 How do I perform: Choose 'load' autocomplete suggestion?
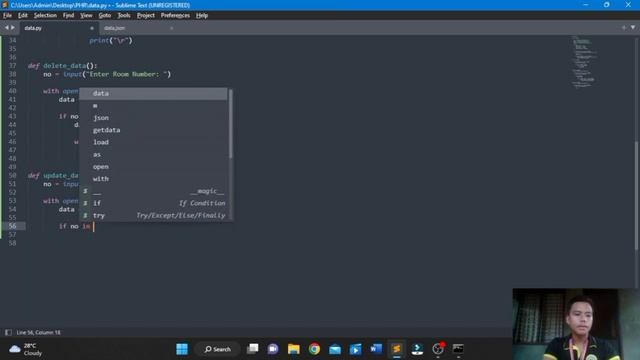click(x=153, y=142)
